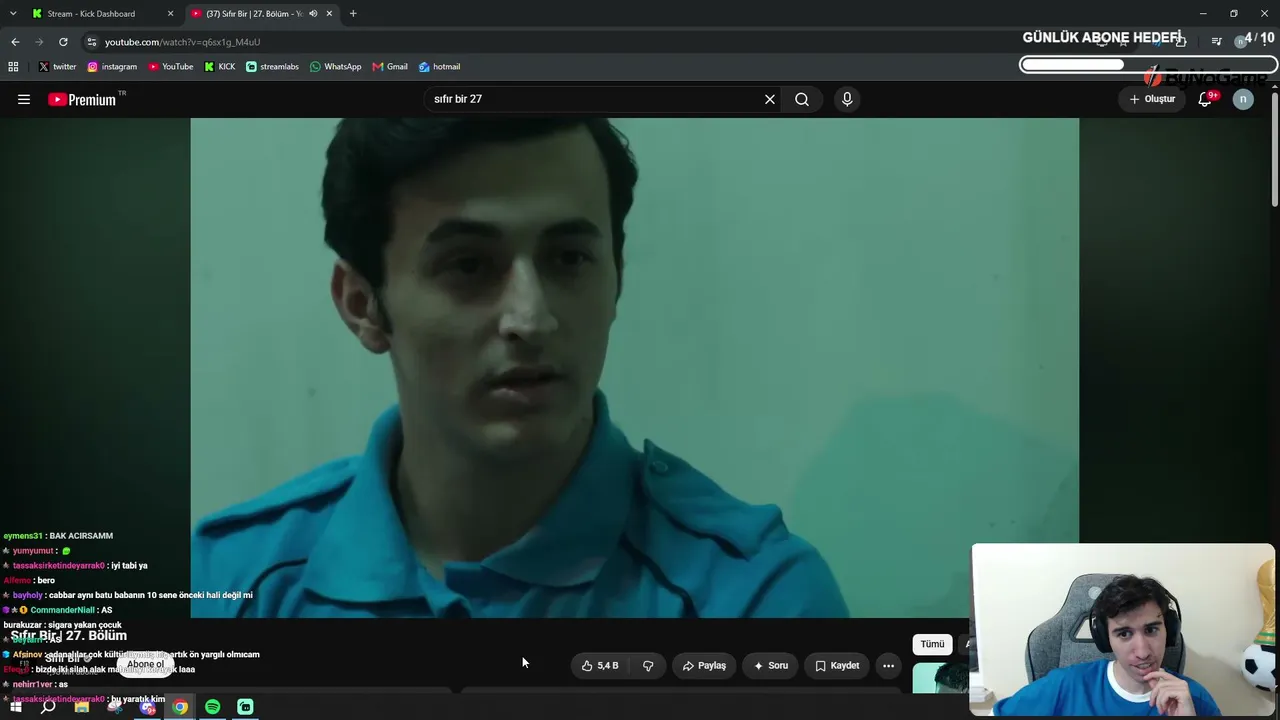Screen dimensions: 1280x720
Task: Open the streamlabs bookmark
Action: click(x=273, y=67)
